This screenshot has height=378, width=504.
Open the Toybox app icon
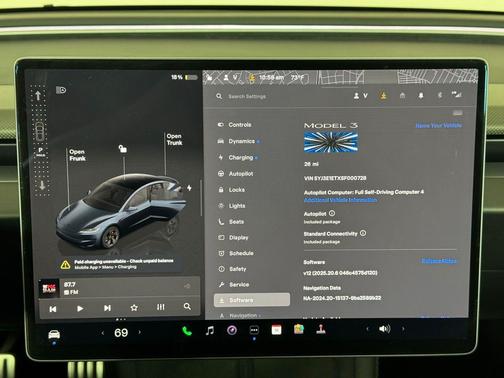[x=299, y=329]
